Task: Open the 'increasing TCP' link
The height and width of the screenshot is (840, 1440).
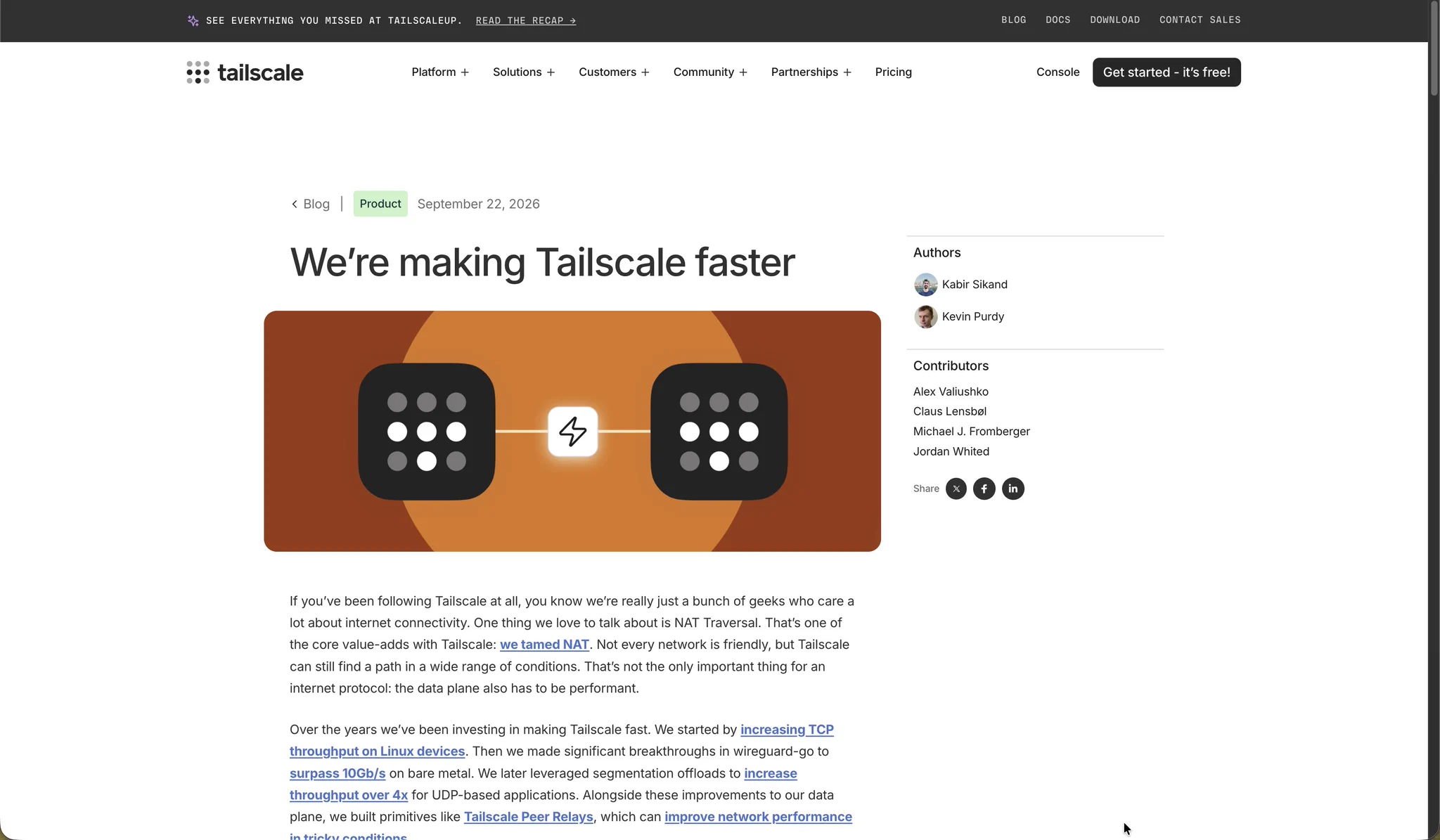Action: click(x=787, y=730)
